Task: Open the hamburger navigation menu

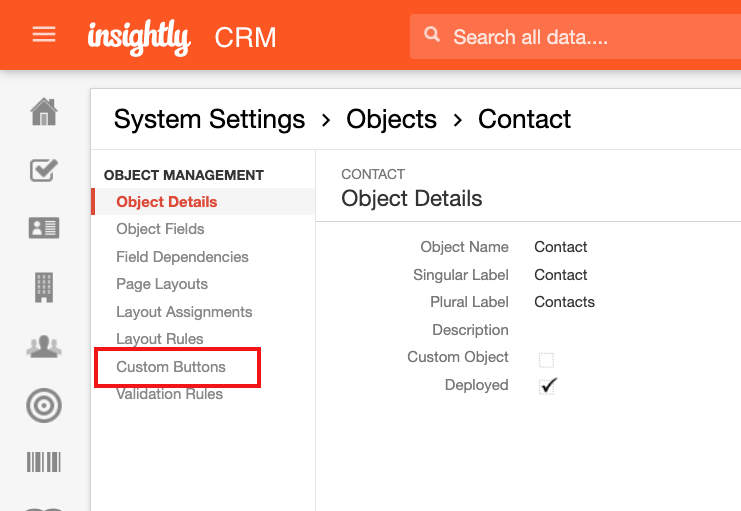Action: tap(44, 35)
